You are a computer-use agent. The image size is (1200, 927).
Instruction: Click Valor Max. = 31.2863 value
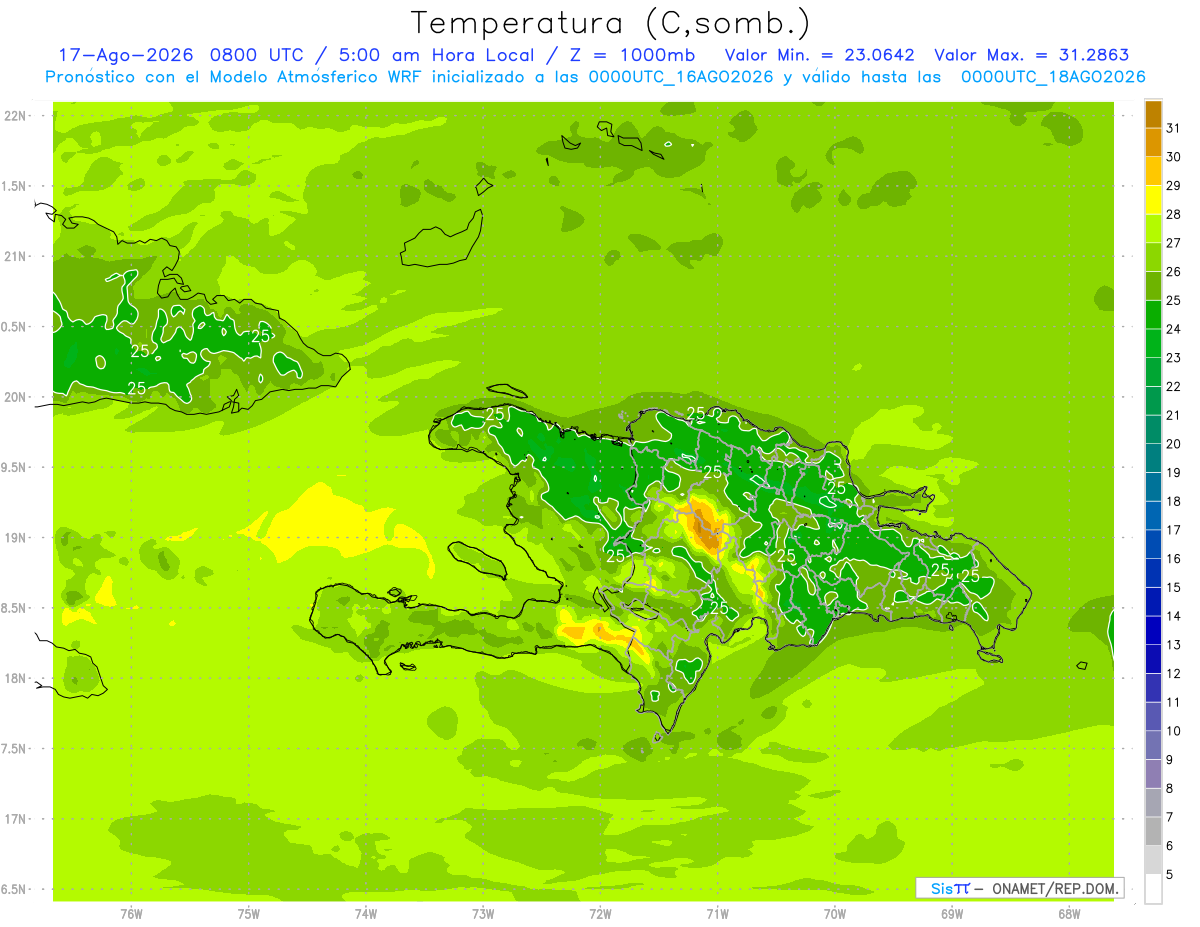[1031, 55]
